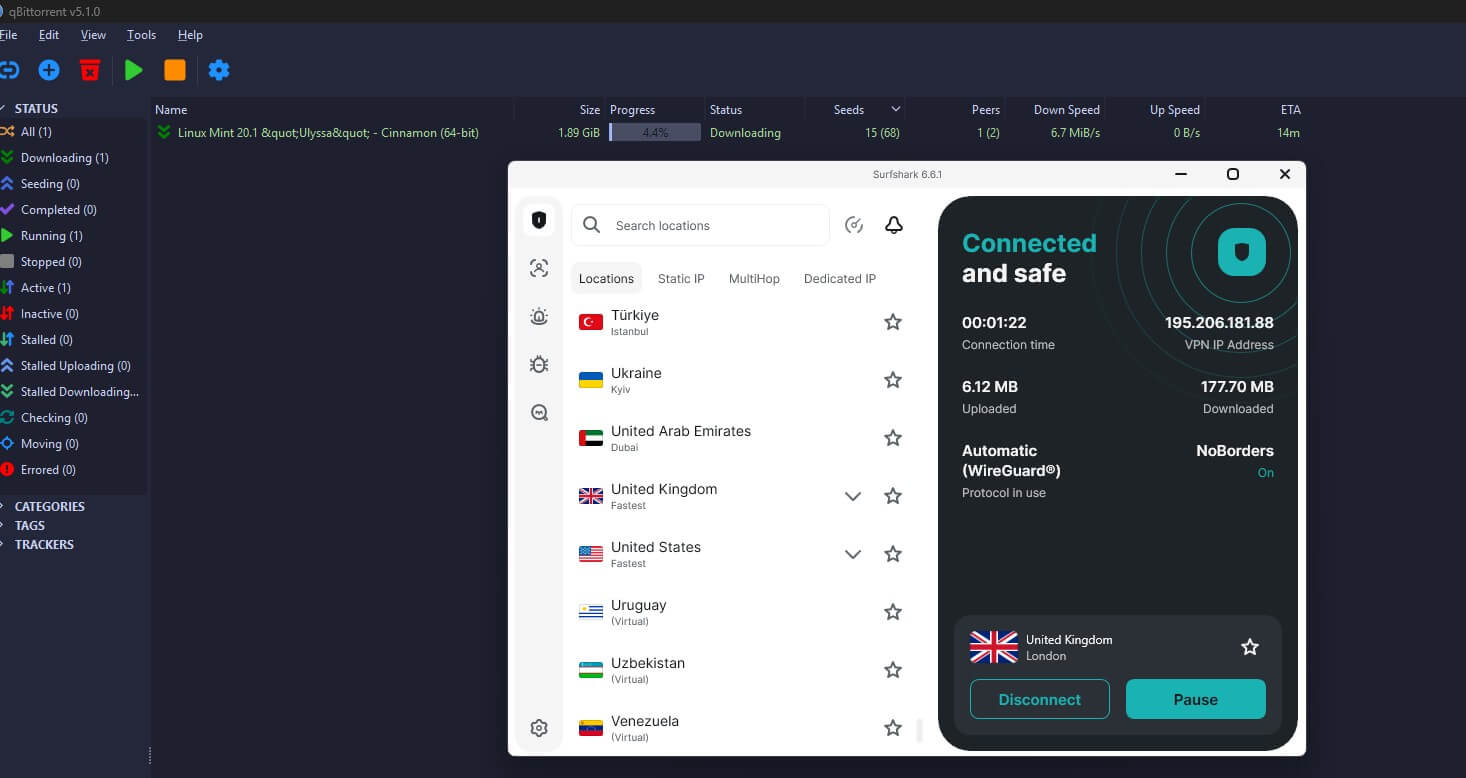This screenshot has width=1466, height=778.
Task: Open the Seeds column filter arrow
Action: coord(896,109)
